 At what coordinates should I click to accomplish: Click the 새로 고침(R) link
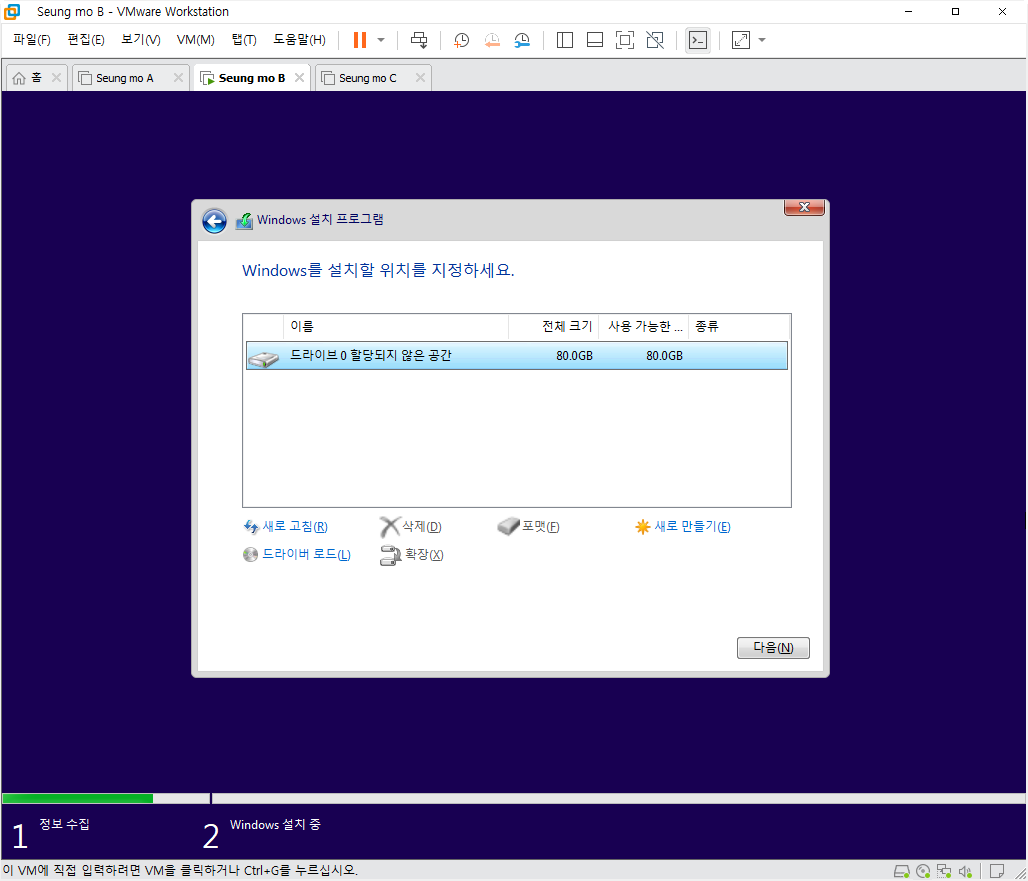pyautogui.click(x=286, y=526)
